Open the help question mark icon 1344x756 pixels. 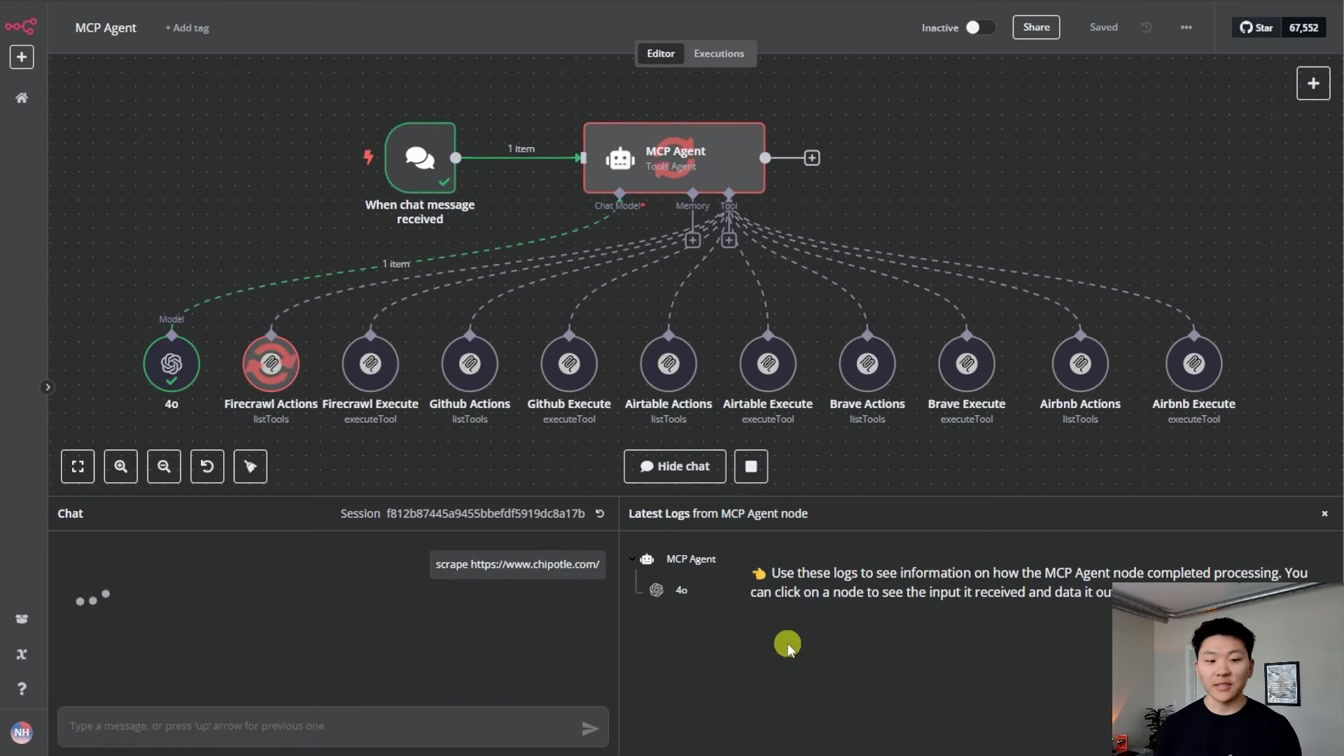[21, 689]
